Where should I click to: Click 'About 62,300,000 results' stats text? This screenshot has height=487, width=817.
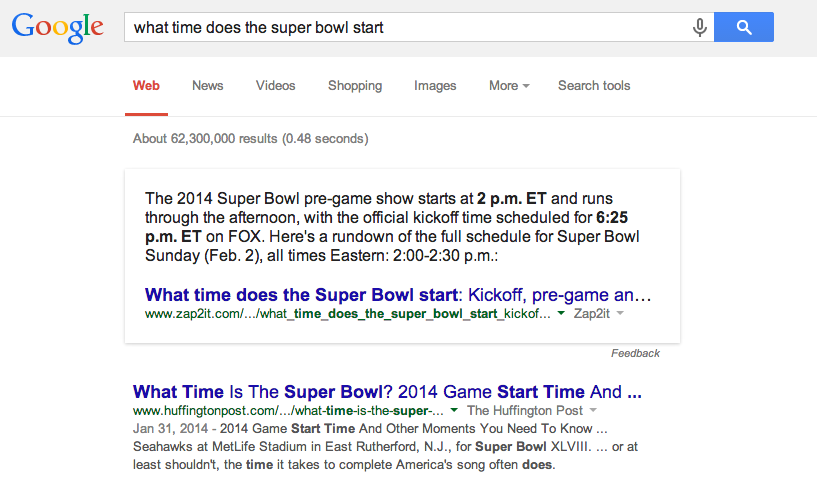(x=251, y=139)
